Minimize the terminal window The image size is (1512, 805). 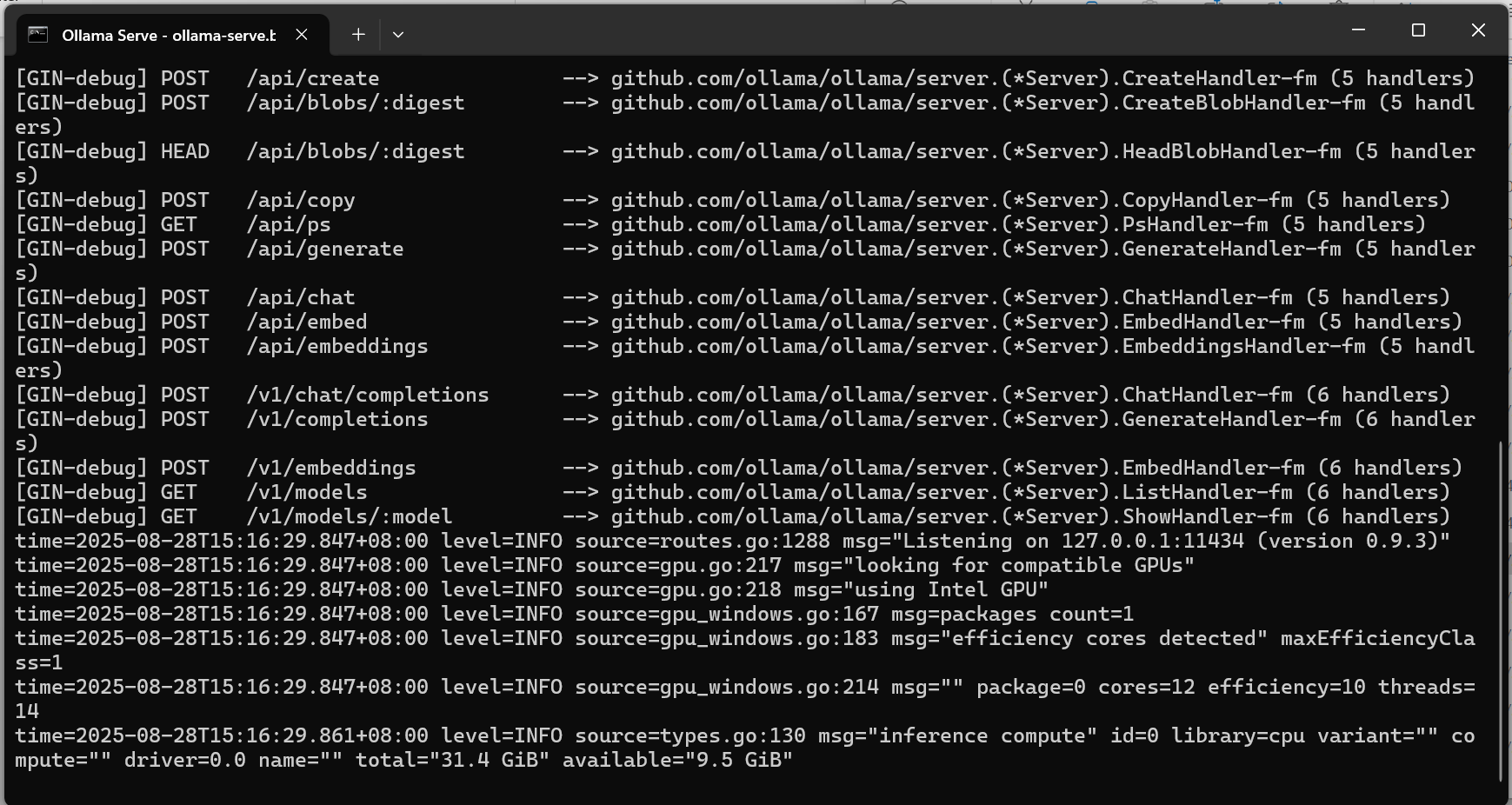[x=1359, y=30]
